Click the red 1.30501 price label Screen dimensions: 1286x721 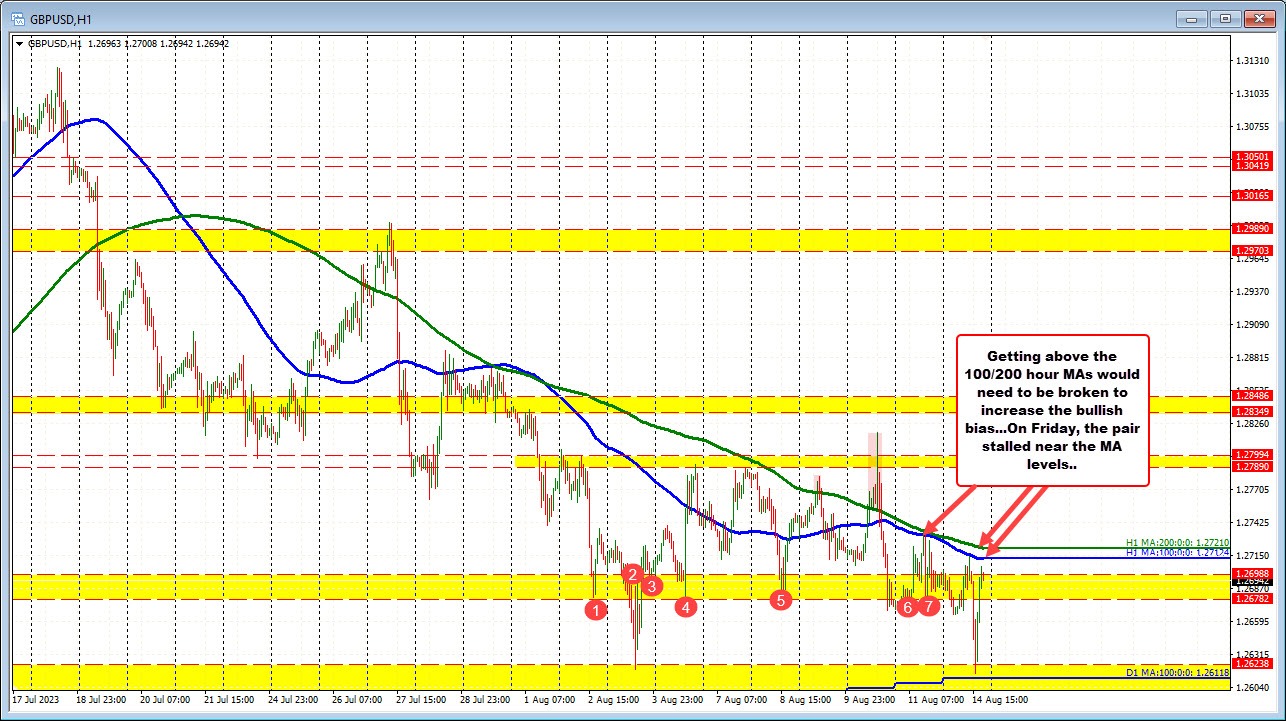pos(1250,156)
